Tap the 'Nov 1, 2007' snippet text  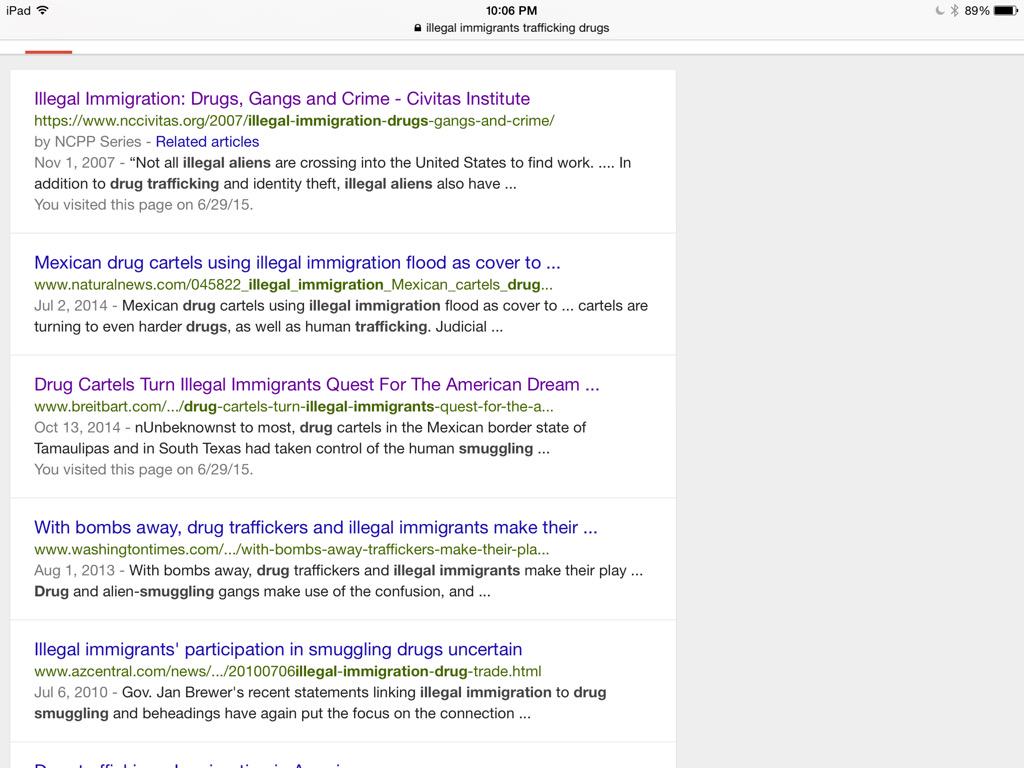pyautogui.click(x=332, y=173)
